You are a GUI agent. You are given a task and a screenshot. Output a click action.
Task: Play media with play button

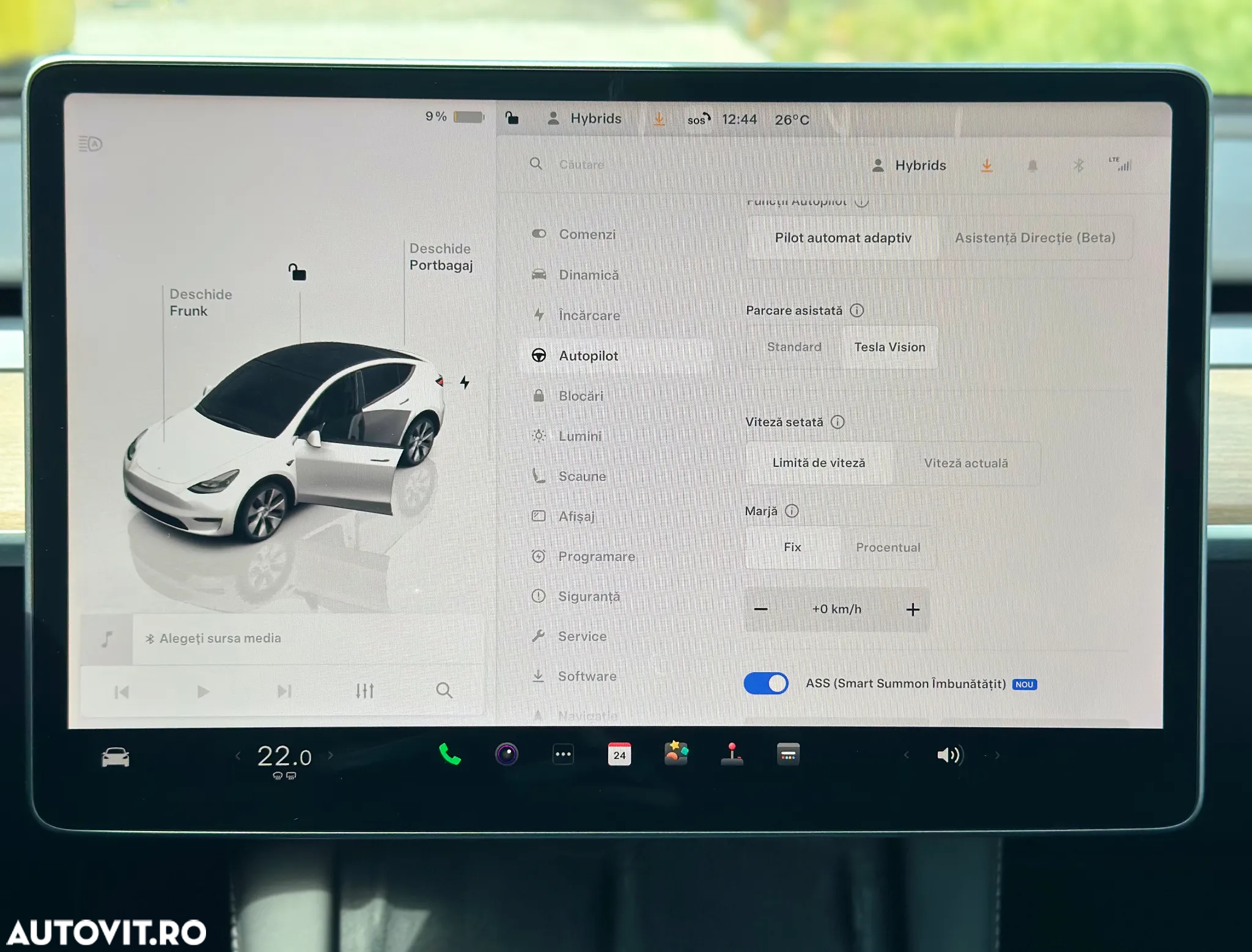(203, 692)
